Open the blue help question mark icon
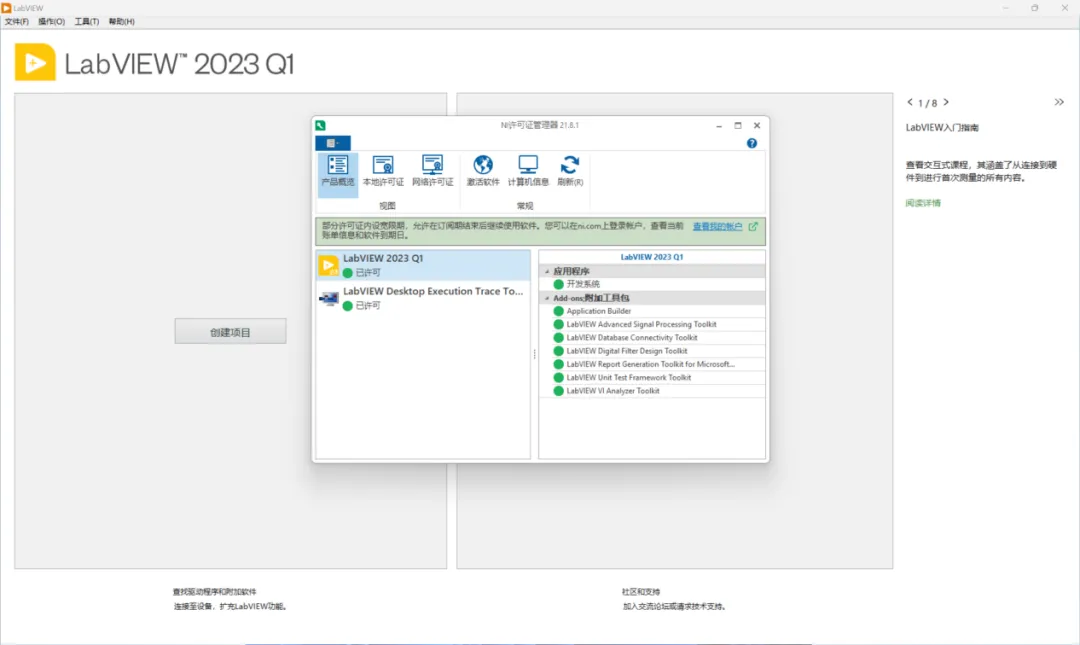1080x645 pixels. coord(751,143)
